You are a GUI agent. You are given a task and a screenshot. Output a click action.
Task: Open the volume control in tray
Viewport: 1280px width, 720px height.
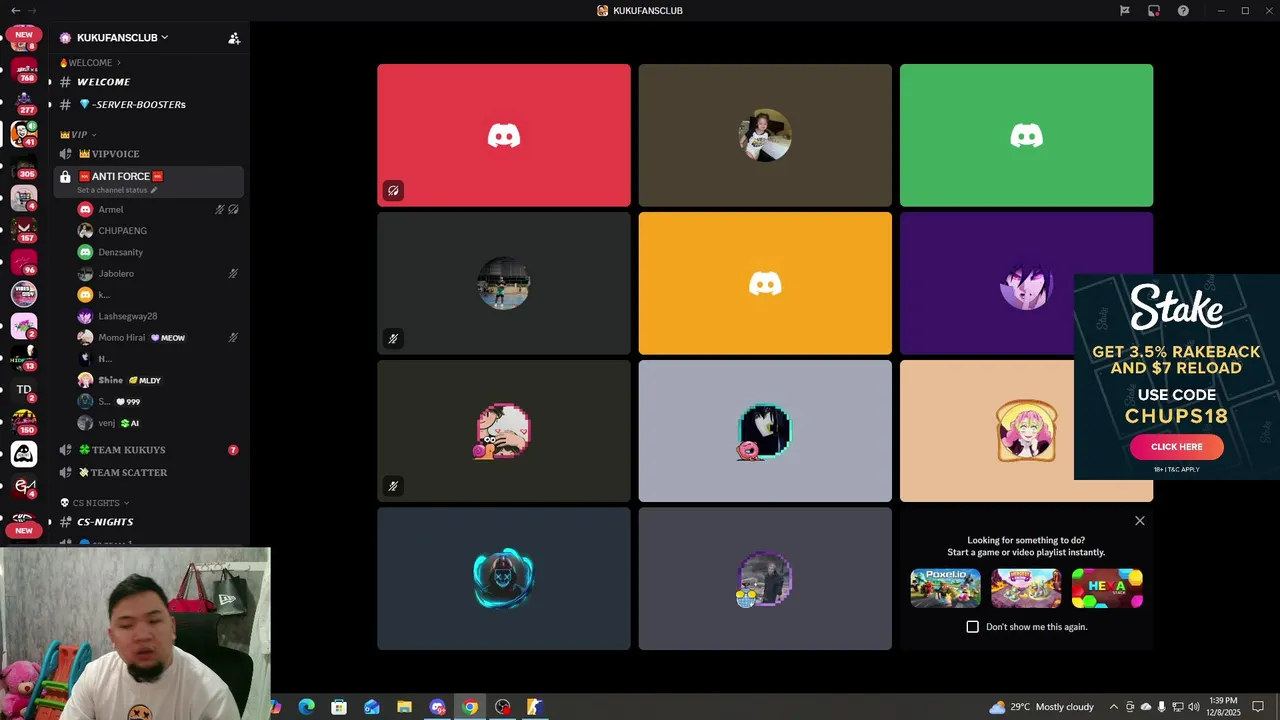(1194, 707)
